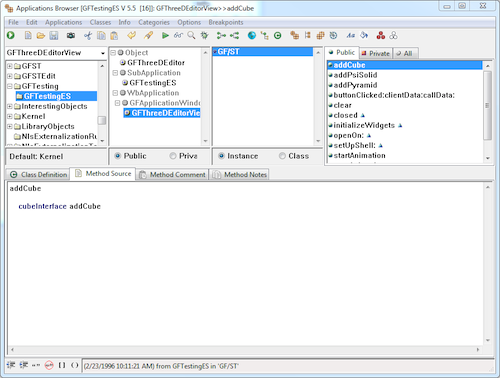This screenshot has height=378, width=500.
Task: Collapse the GFTesting folder
Action: pyautogui.click(x=10, y=86)
